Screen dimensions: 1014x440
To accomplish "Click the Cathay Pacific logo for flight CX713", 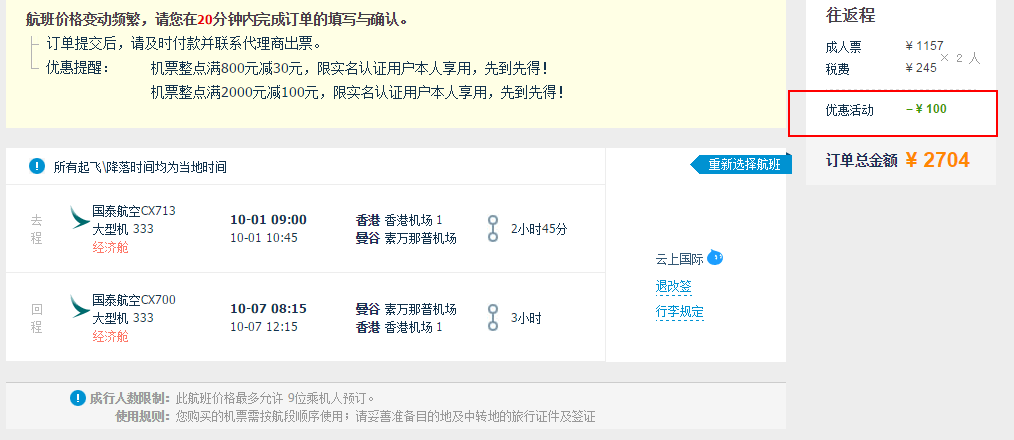I will (80, 217).
